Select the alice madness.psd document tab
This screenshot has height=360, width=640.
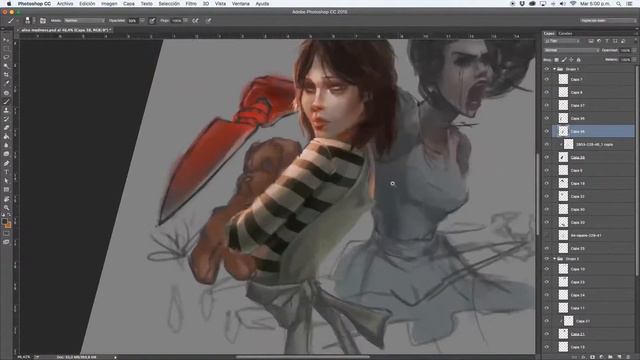click(65, 30)
